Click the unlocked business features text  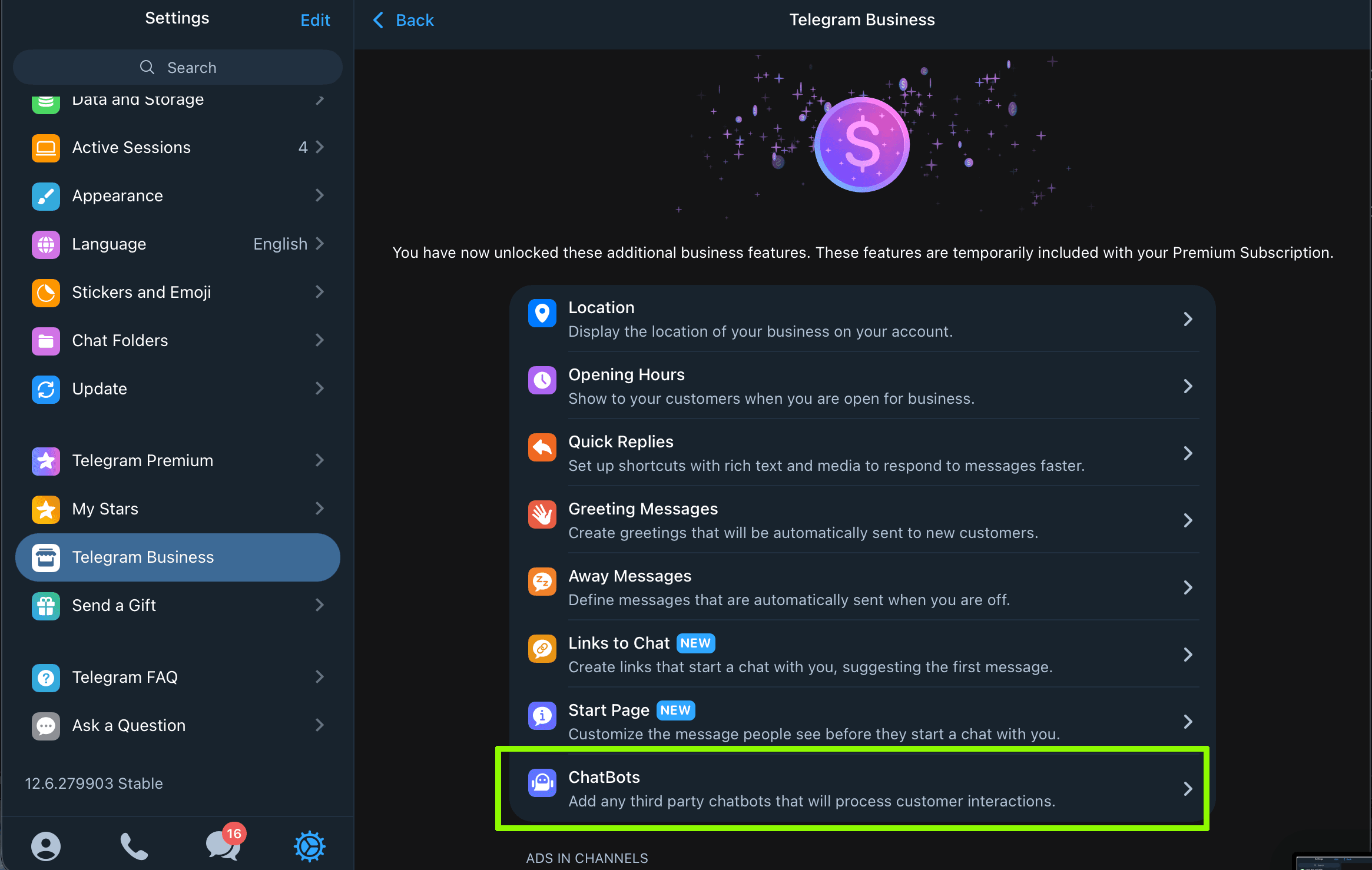pos(863,253)
